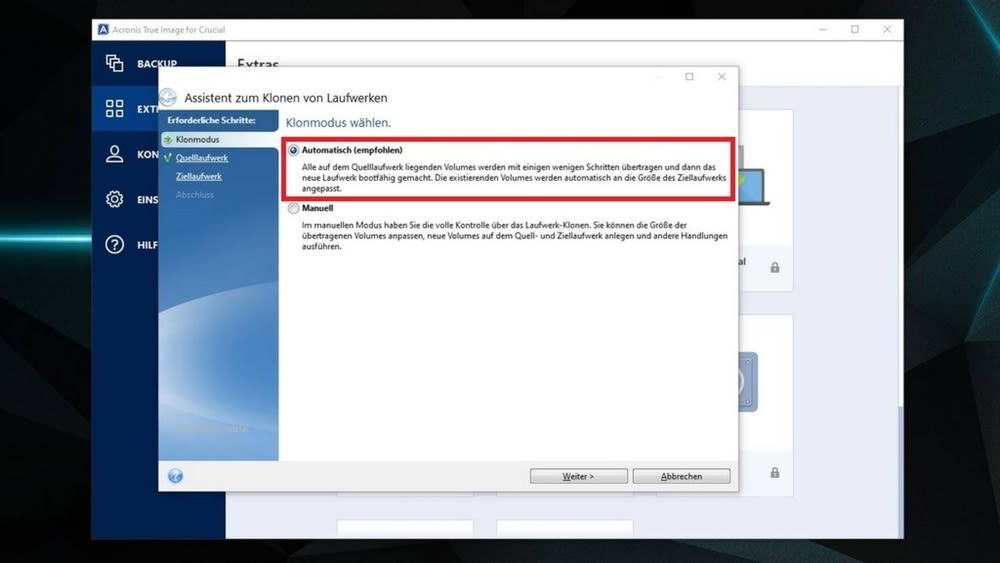Maximize the Acronis True Image window
The image size is (1000, 563).
(855, 29)
